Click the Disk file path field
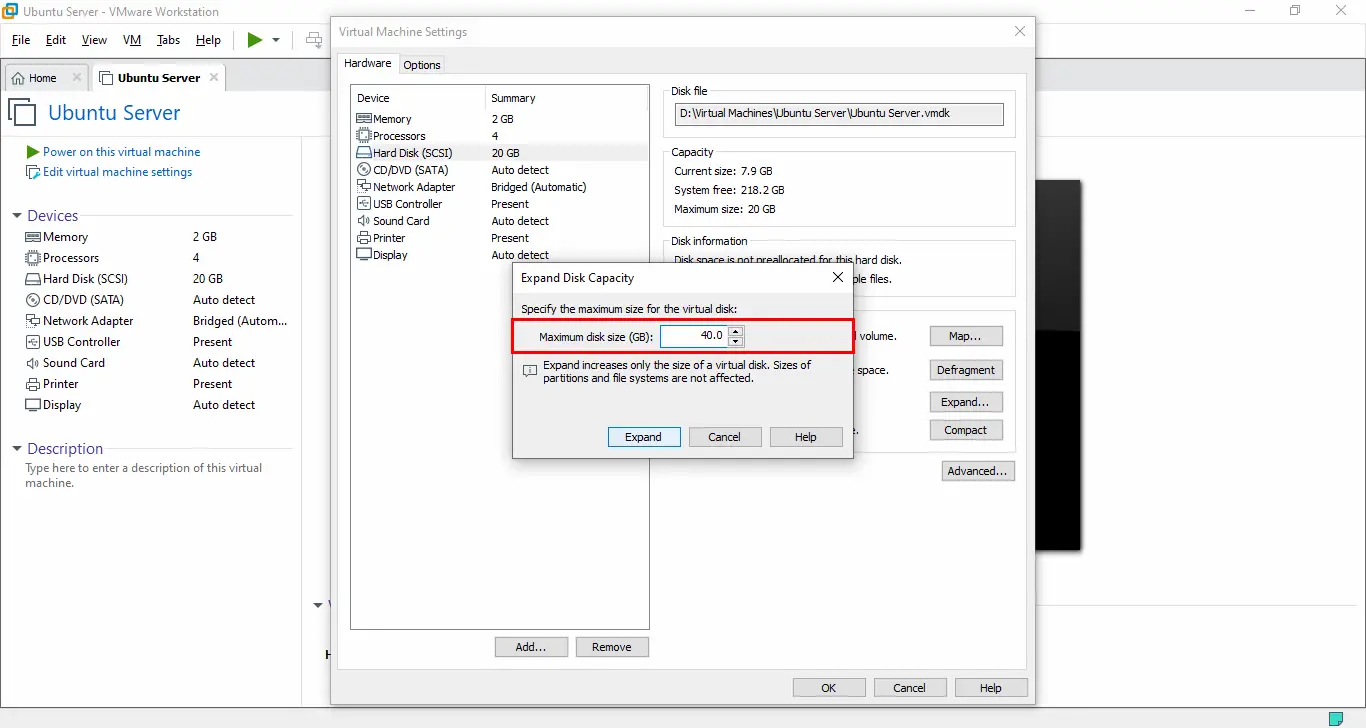This screenshot has height=728, width=1366. click(839, 114)
